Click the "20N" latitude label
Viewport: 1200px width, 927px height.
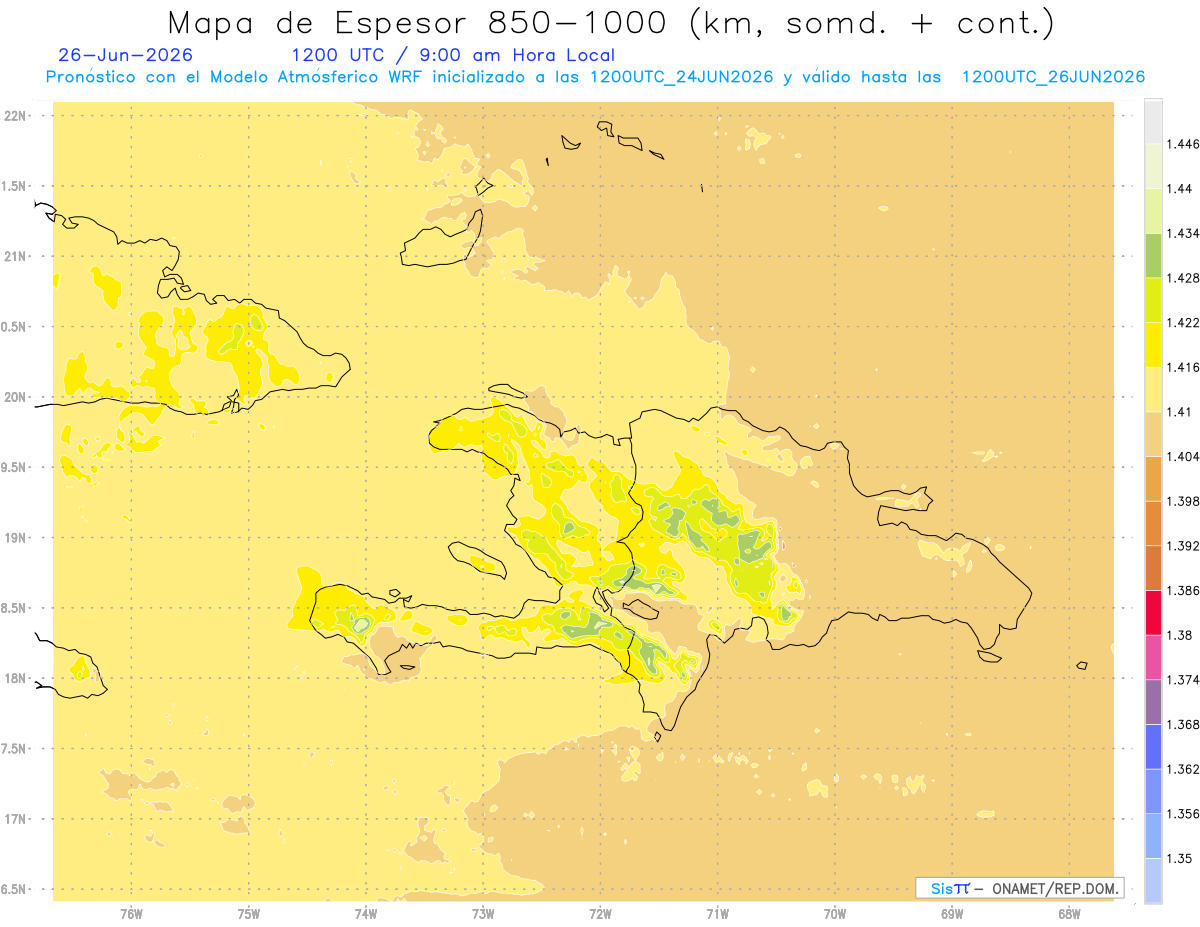point(15,397)
